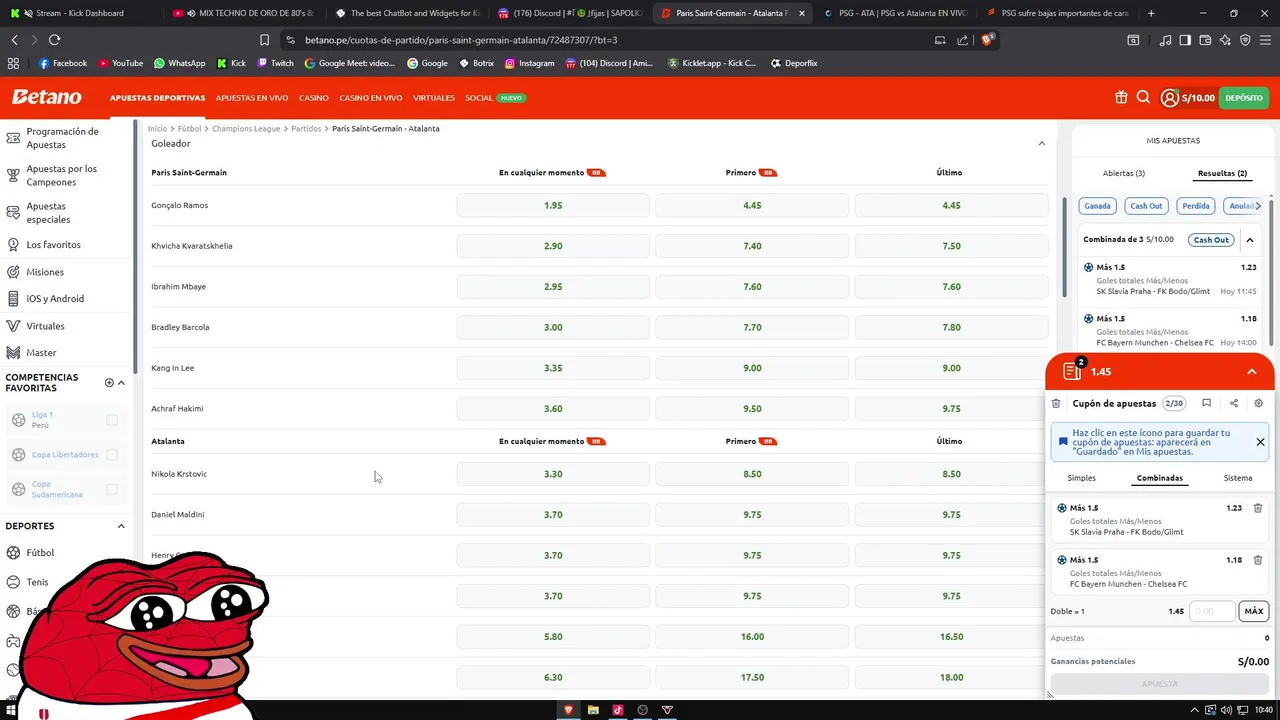Viewport: 1280px width, 720px height.
Task: Bookmark this page with the bookmark icon
Action: (264, 40)
